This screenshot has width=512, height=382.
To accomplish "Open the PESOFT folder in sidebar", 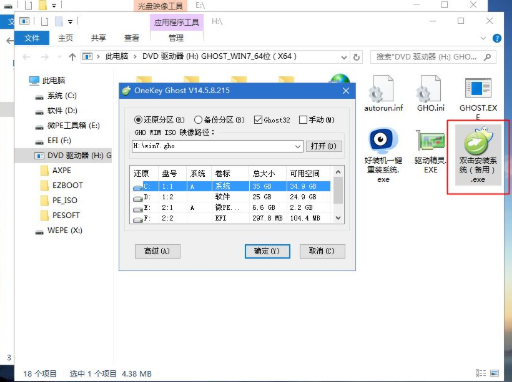I will (60, 215).
